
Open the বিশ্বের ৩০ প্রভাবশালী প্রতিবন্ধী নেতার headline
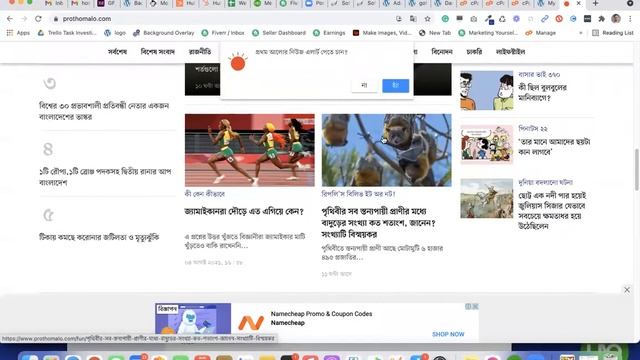104,111
